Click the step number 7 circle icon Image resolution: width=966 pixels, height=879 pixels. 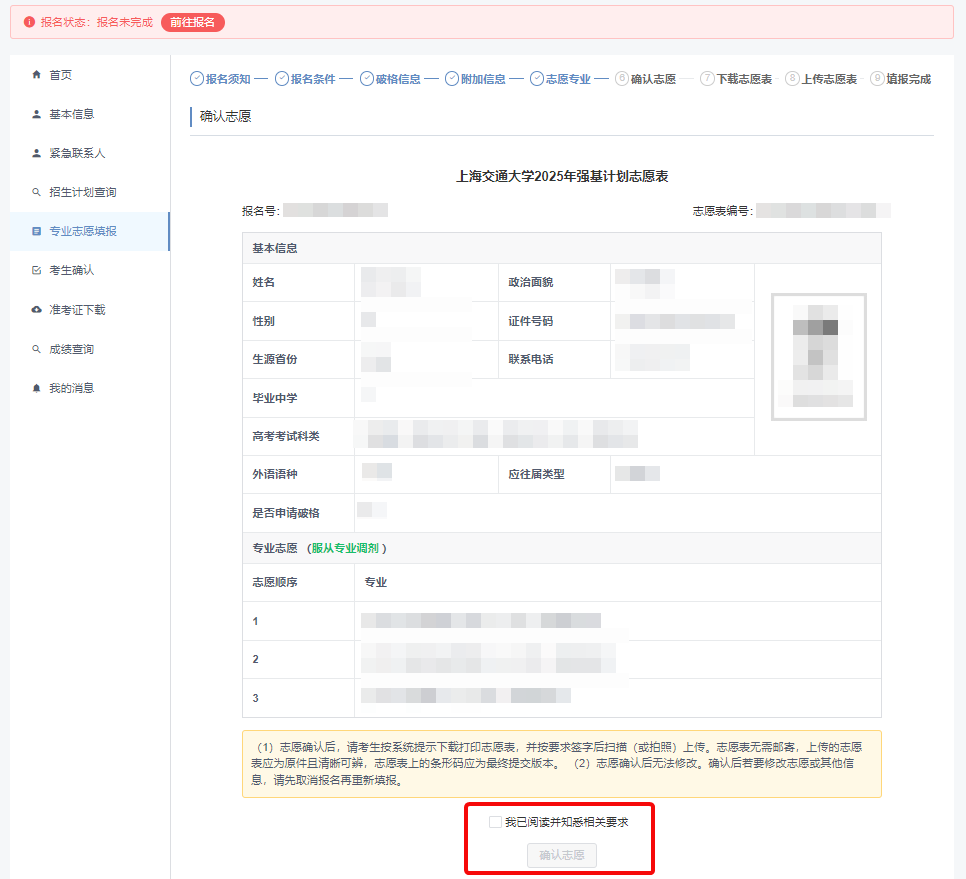pos(707,78)
